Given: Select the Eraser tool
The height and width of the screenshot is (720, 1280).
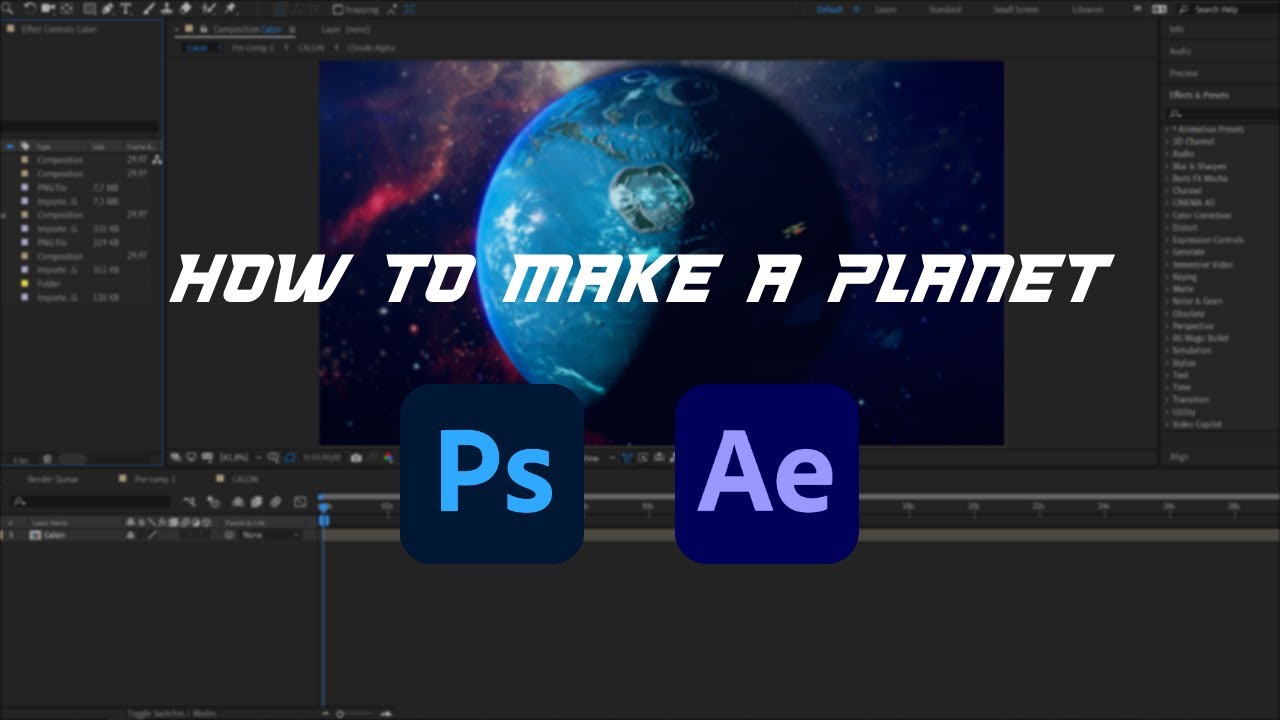Looking at the screenshot, I should point(185,9).
